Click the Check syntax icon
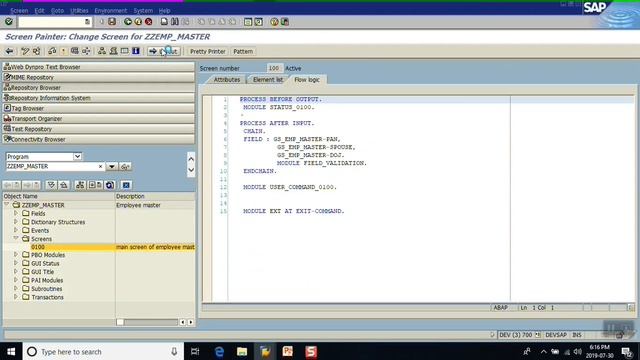Image resolution: width=640 pixels, height=360 pixels. pos(52,51)
